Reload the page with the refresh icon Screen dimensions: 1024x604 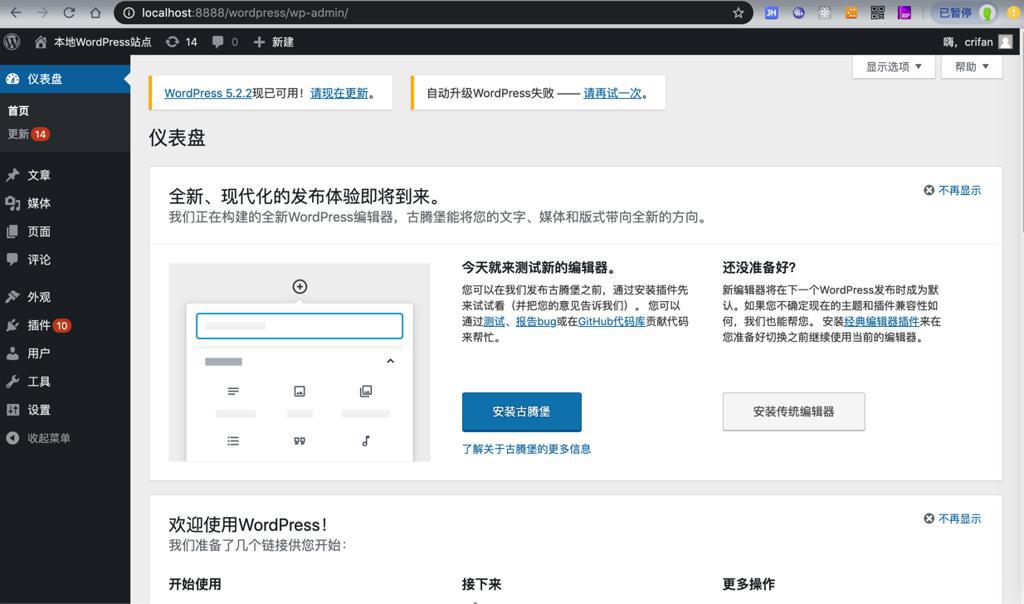69,13
